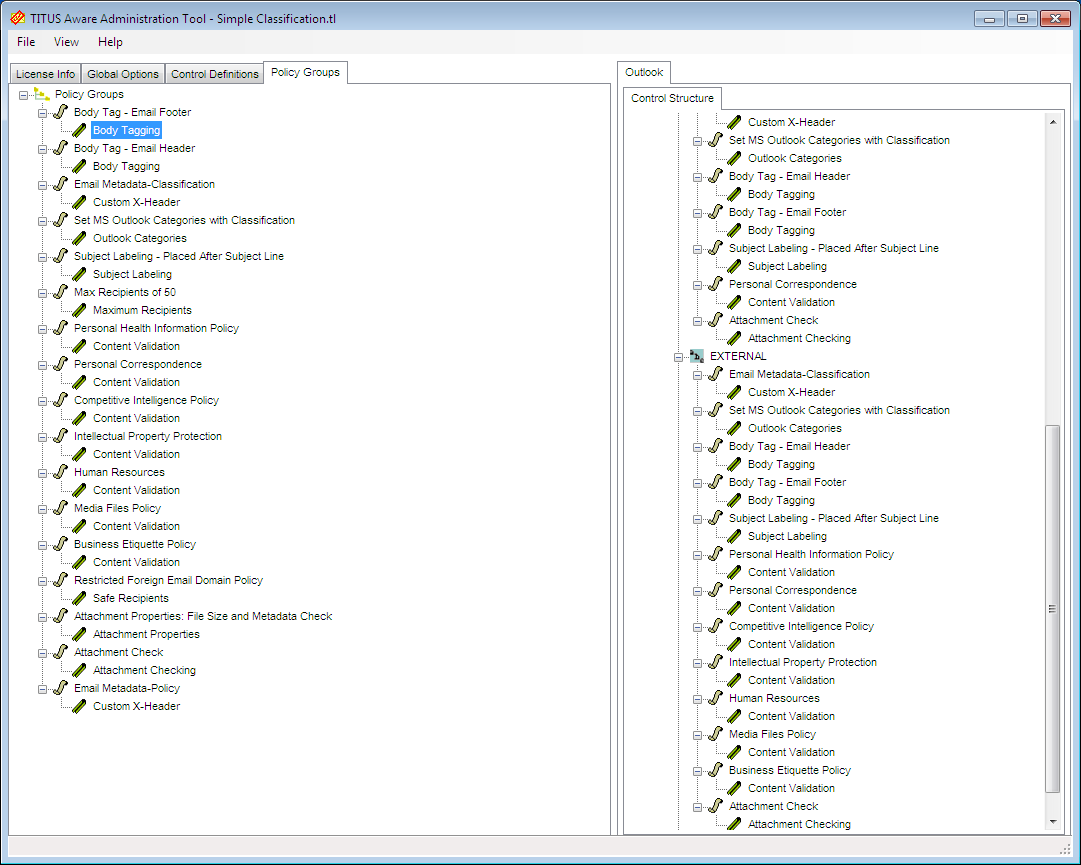This screenshot has width=1081, height=865.
Task: Open the View menu
Action: [x=66, y=42]
